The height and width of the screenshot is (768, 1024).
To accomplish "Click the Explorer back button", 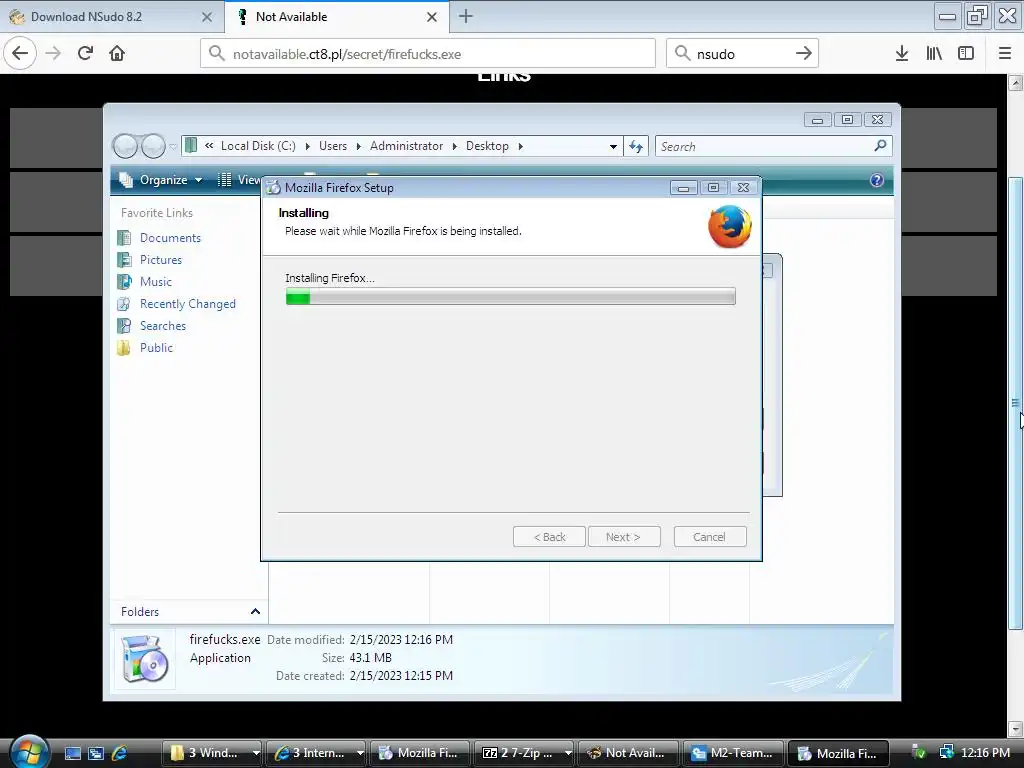I will [125, 146].
